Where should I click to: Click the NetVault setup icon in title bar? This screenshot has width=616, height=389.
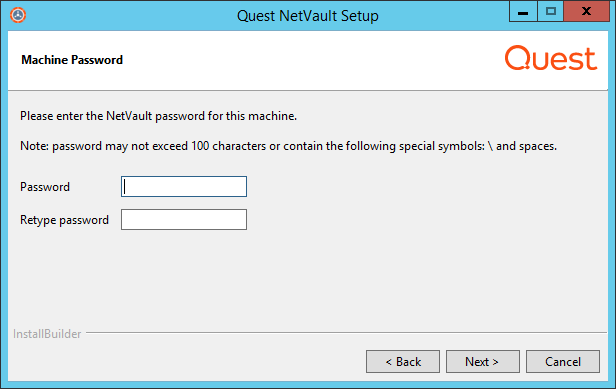coord(18,15)
